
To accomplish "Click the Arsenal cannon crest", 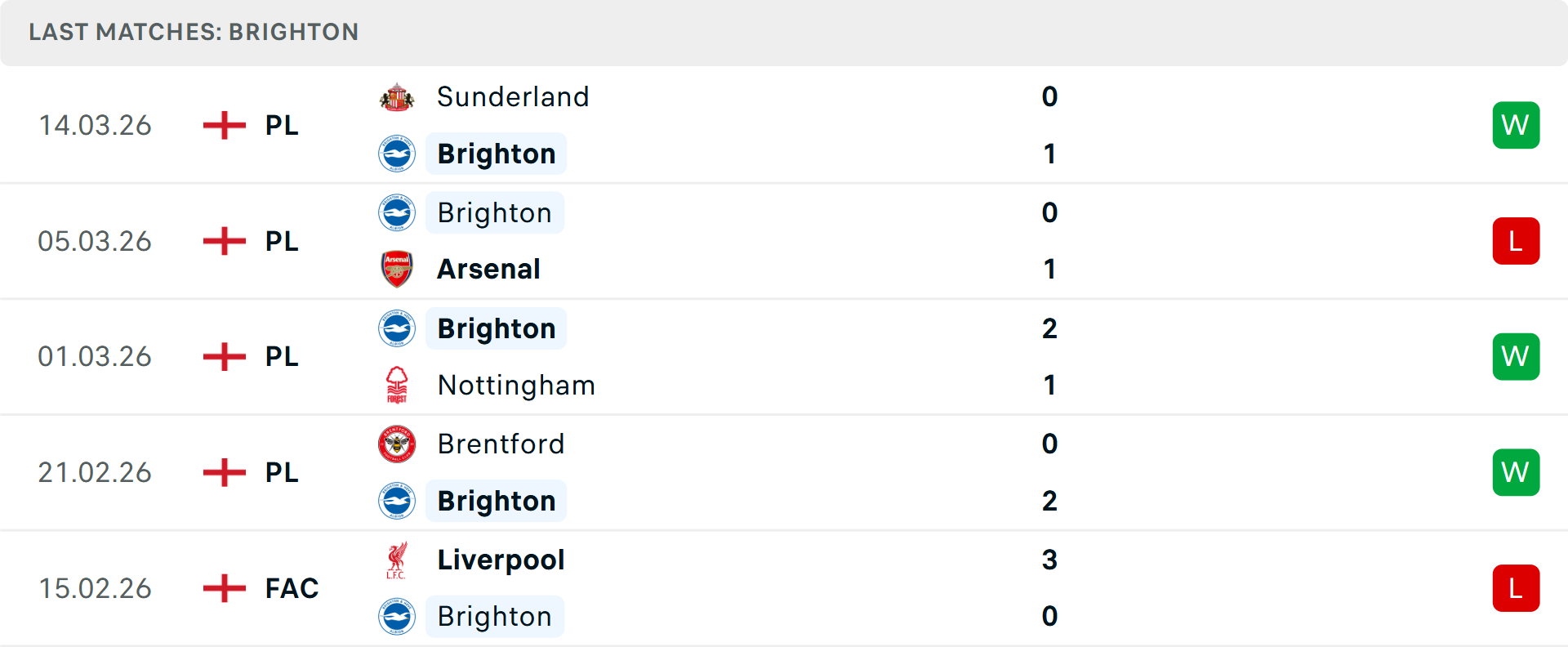I will 397,269.
